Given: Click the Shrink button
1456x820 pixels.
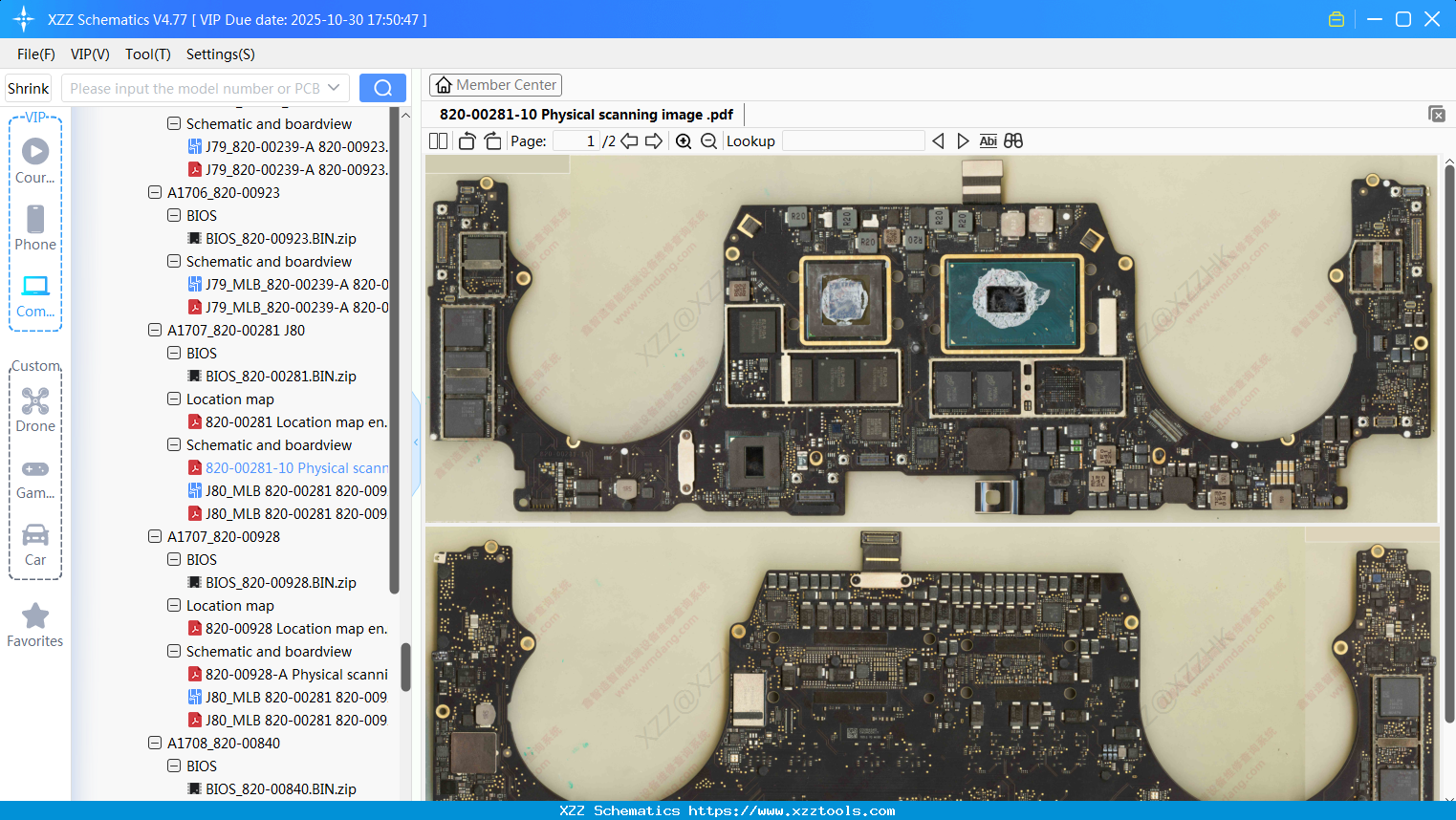Looking at the screenshot, I should click(x=29, y=88).
